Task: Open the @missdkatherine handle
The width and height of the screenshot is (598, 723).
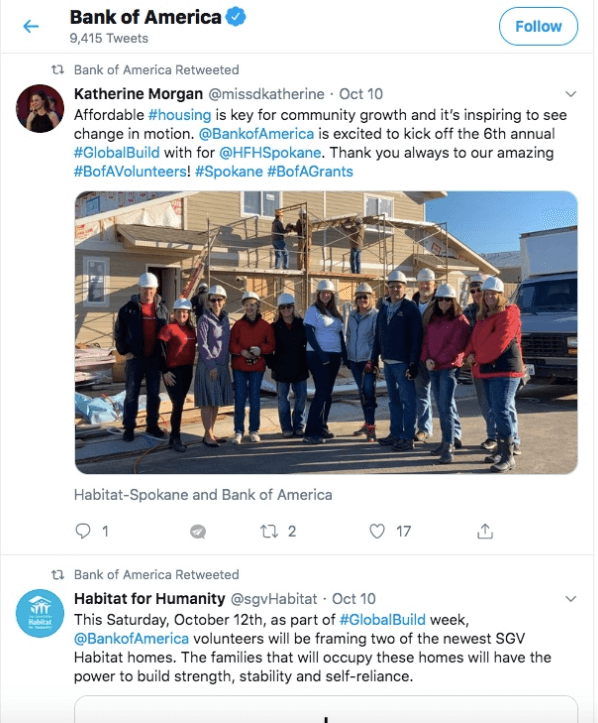Action: (266, 94)
